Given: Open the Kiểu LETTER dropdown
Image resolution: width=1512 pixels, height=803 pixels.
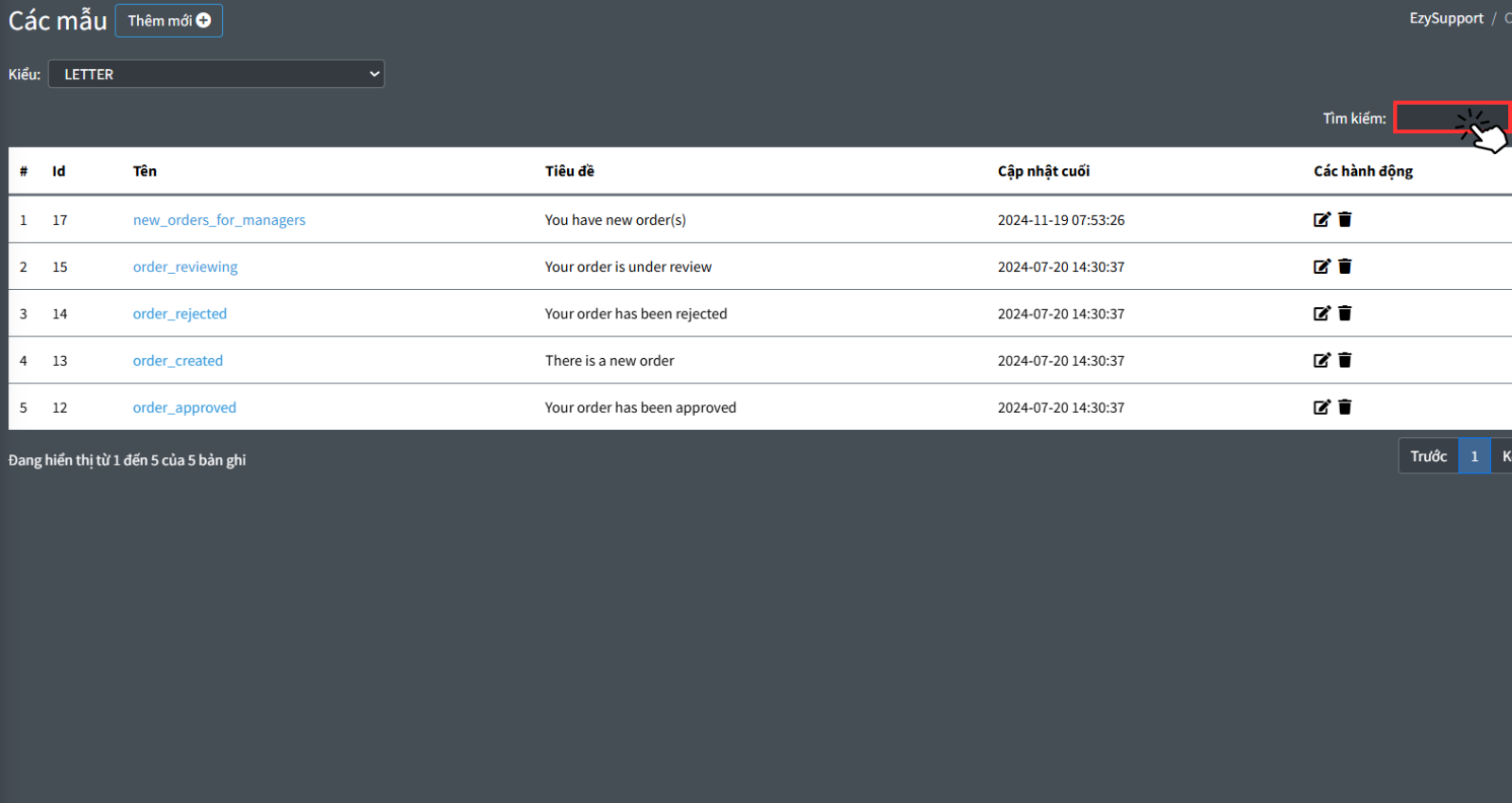Looking at the screenshot, I should click(216, 74).
